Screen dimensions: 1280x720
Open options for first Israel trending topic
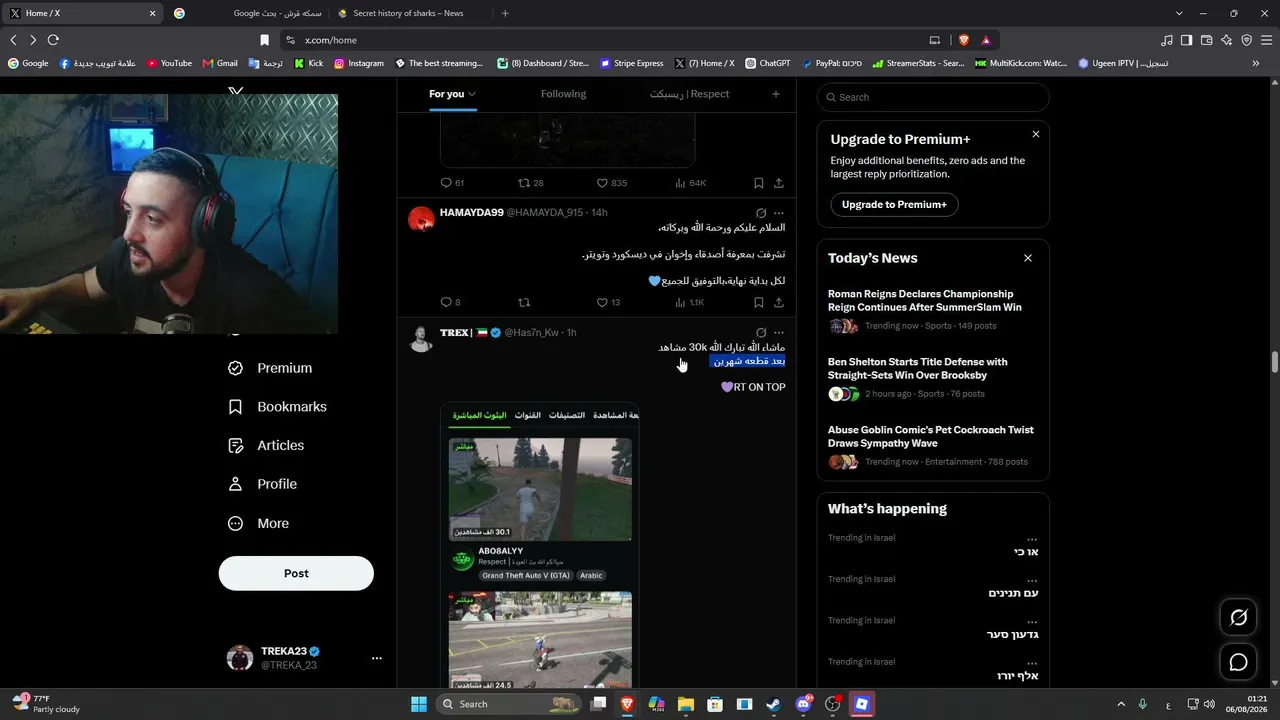tap(1032, 539)
